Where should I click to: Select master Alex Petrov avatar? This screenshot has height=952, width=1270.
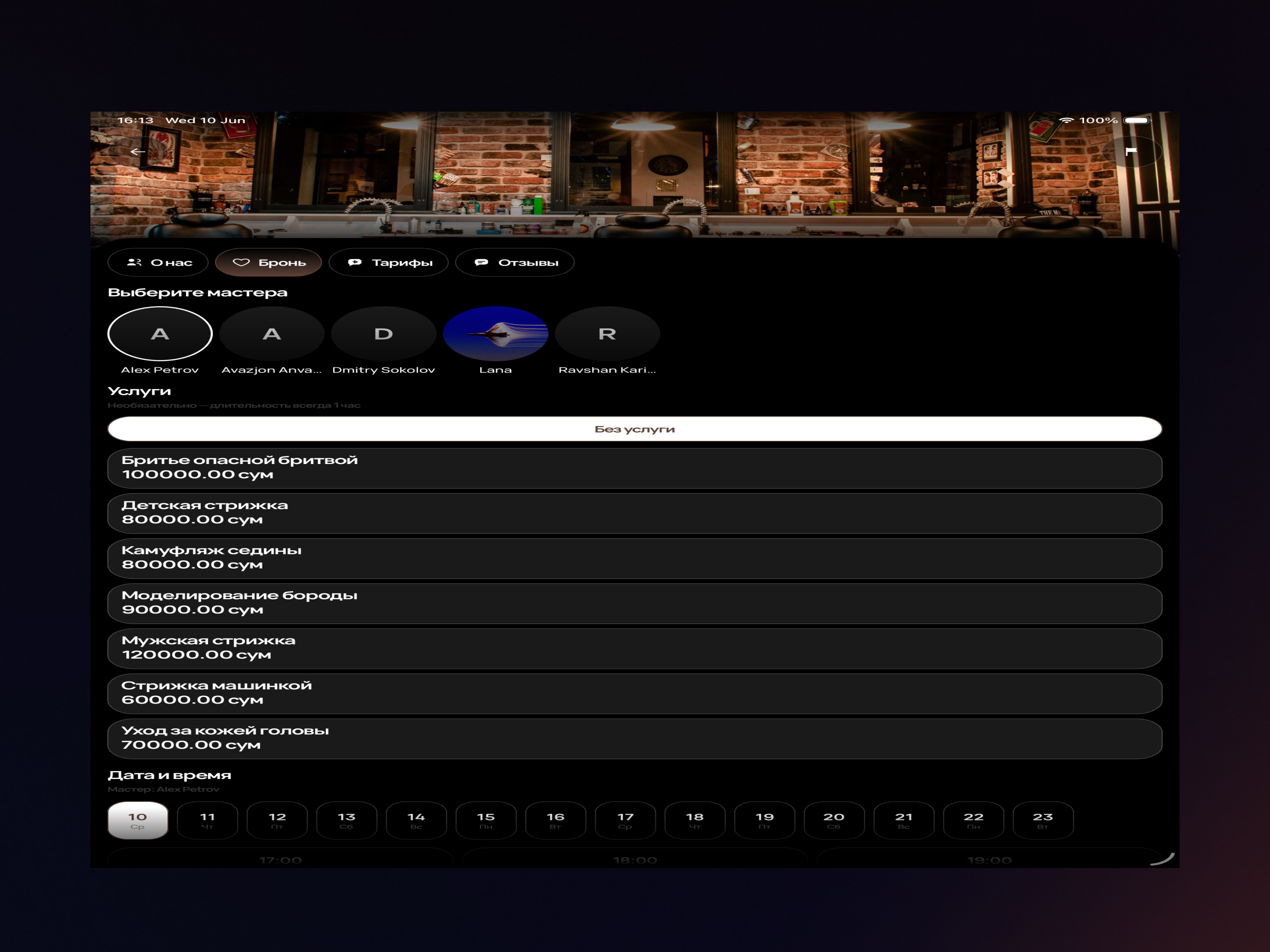click(x=160, y=333)
